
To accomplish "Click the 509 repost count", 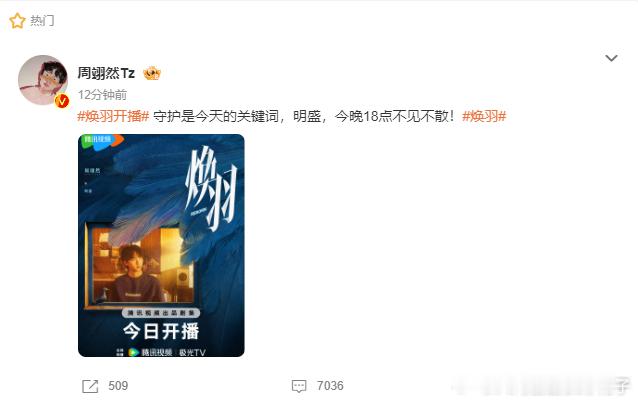I will point(118,386).
